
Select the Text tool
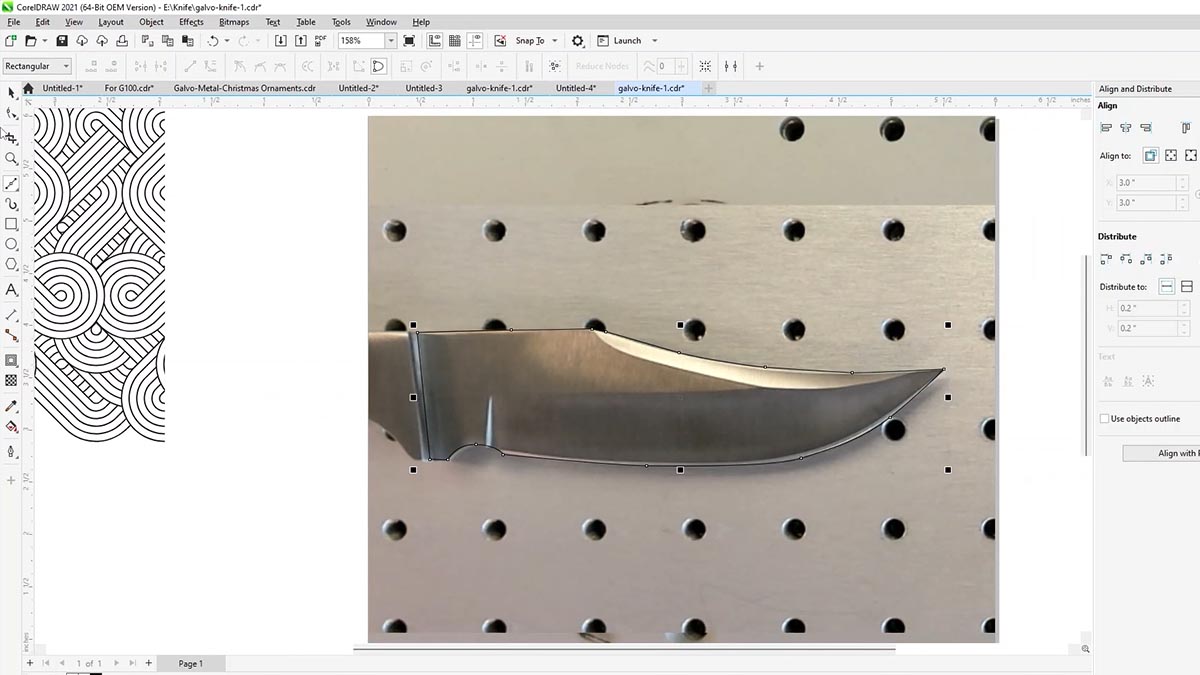click(x=11, y=290)
